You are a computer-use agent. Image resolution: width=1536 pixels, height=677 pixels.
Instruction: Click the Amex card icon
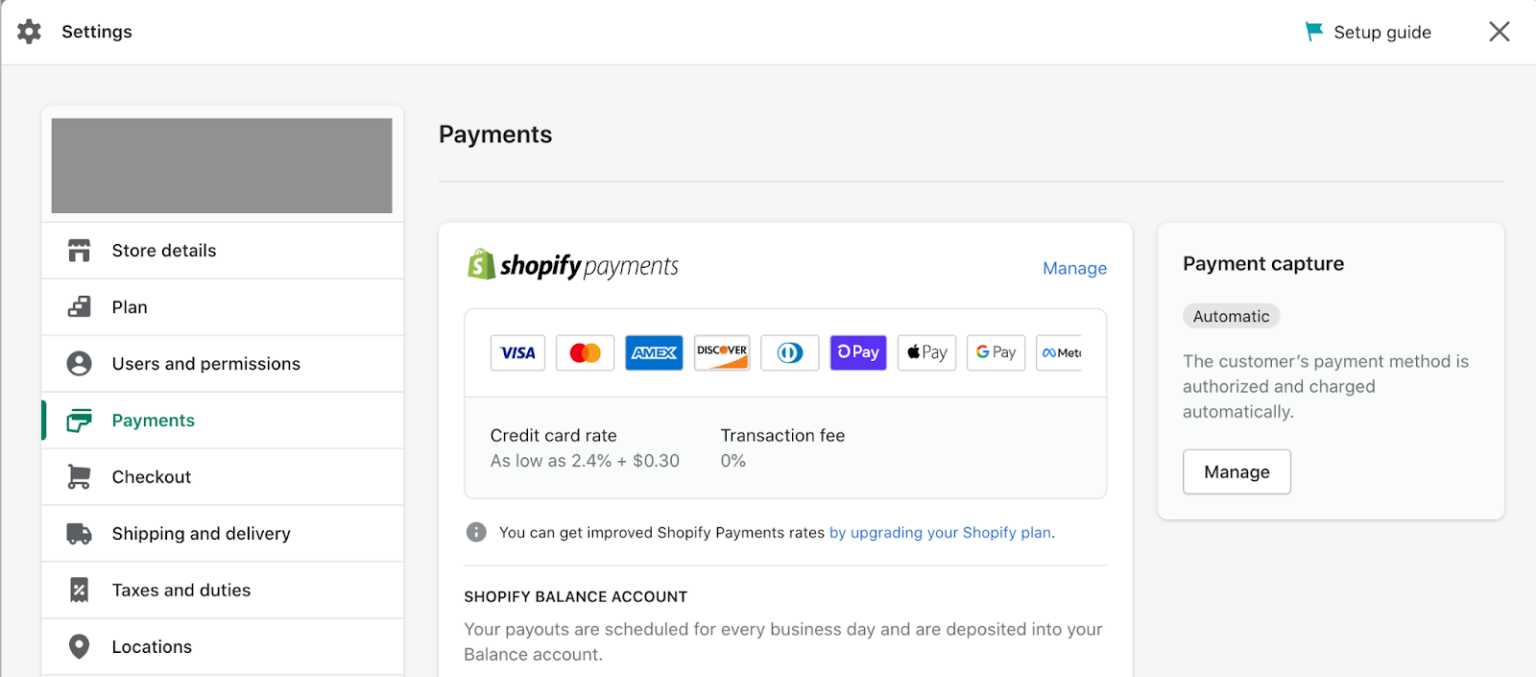coord(654,352)
